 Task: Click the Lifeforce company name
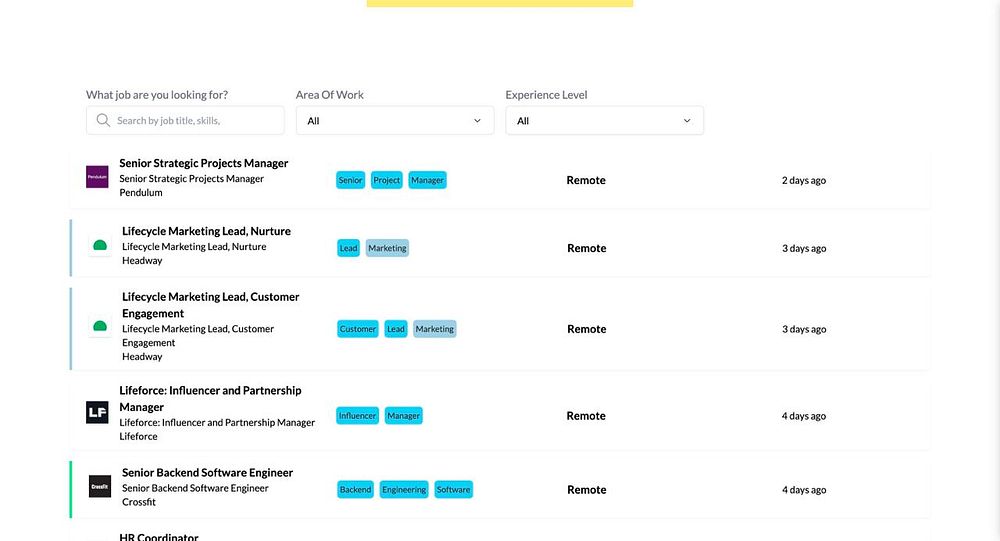click(x=138, y=436)
